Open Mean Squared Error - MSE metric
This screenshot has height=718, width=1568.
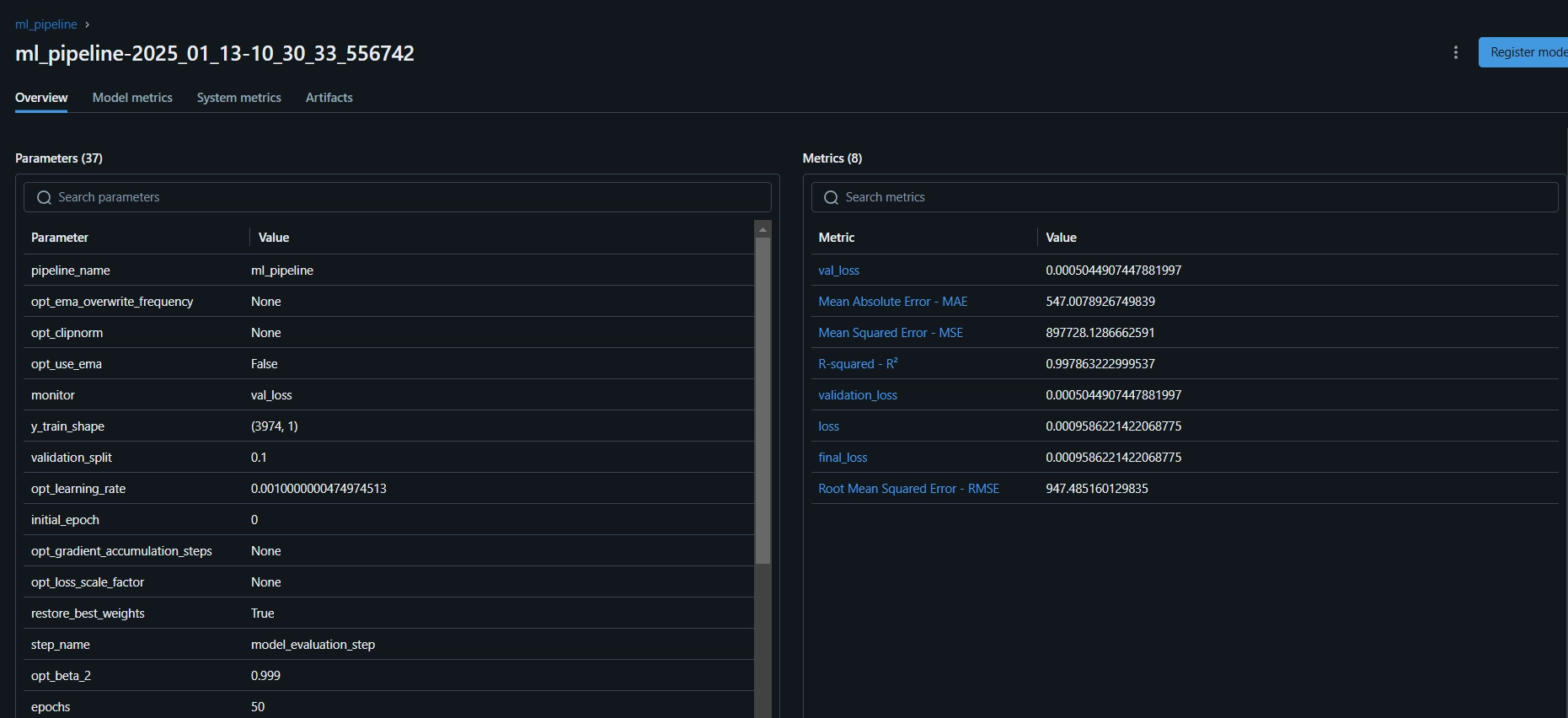(890, 333)
